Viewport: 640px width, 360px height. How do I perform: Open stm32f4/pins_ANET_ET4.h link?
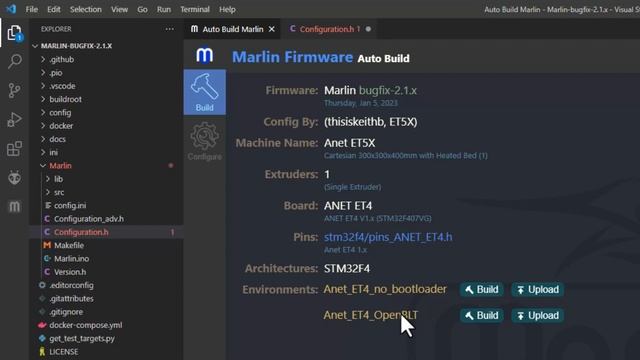(388, 237)
